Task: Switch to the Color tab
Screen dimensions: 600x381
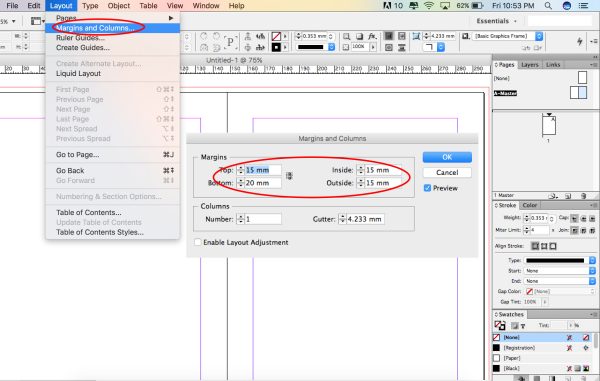Action: point(530,205)
